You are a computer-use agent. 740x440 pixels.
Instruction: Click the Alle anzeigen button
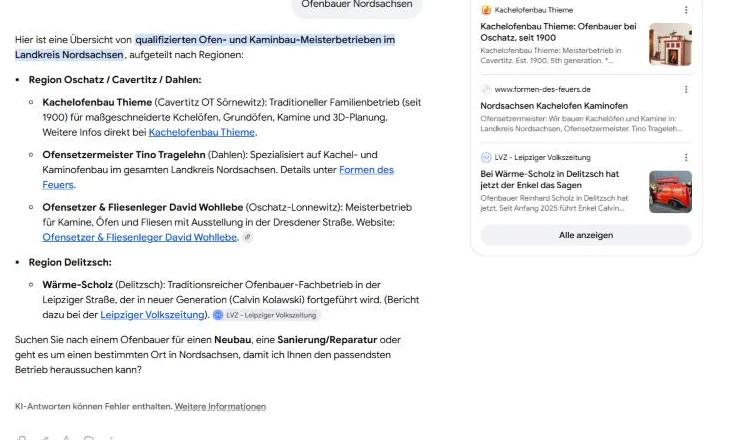pyautogui.click(x=586, y=235)
